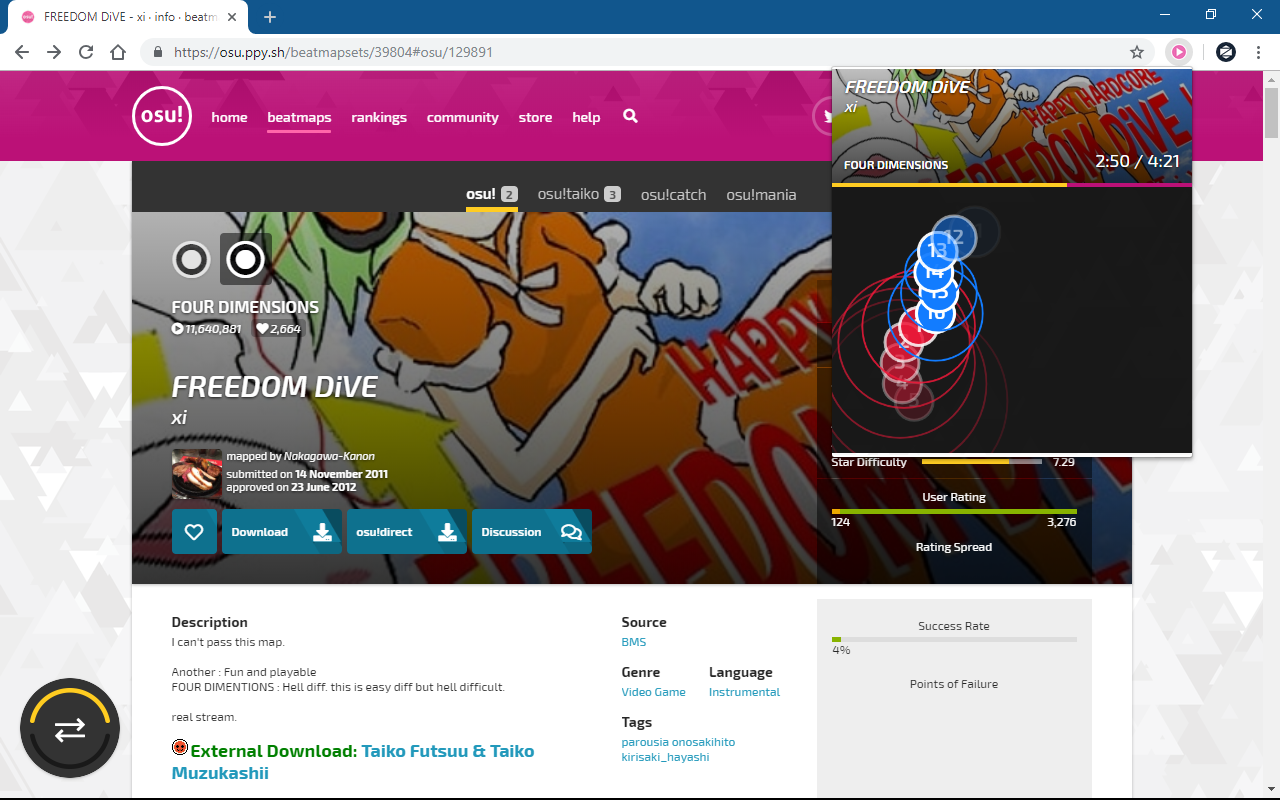Click the pink osu preview extension icon
Viewport: 1280px width, 800px height.
[1180, 52]
